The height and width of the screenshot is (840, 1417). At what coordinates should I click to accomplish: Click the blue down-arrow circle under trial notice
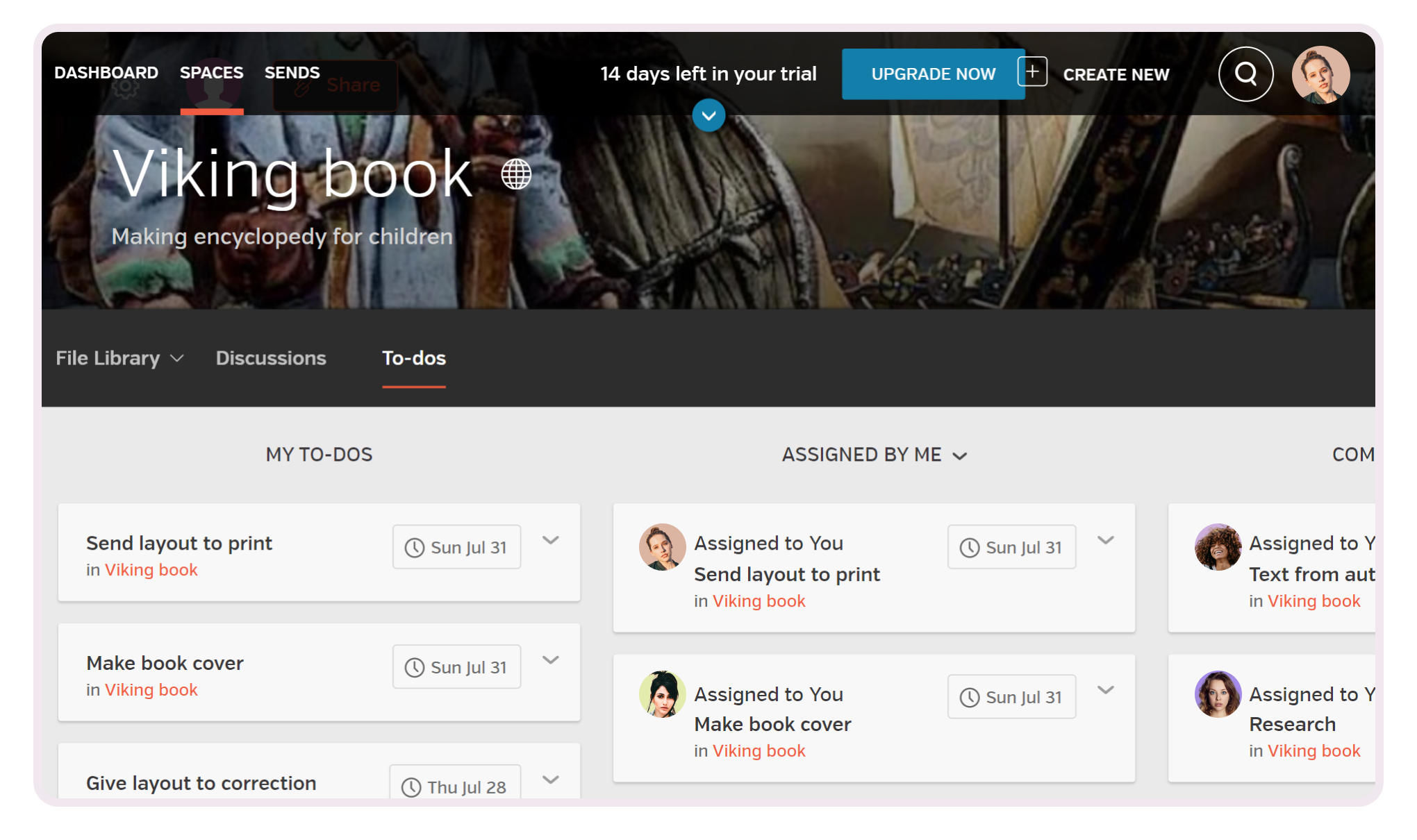coord(708,115)
